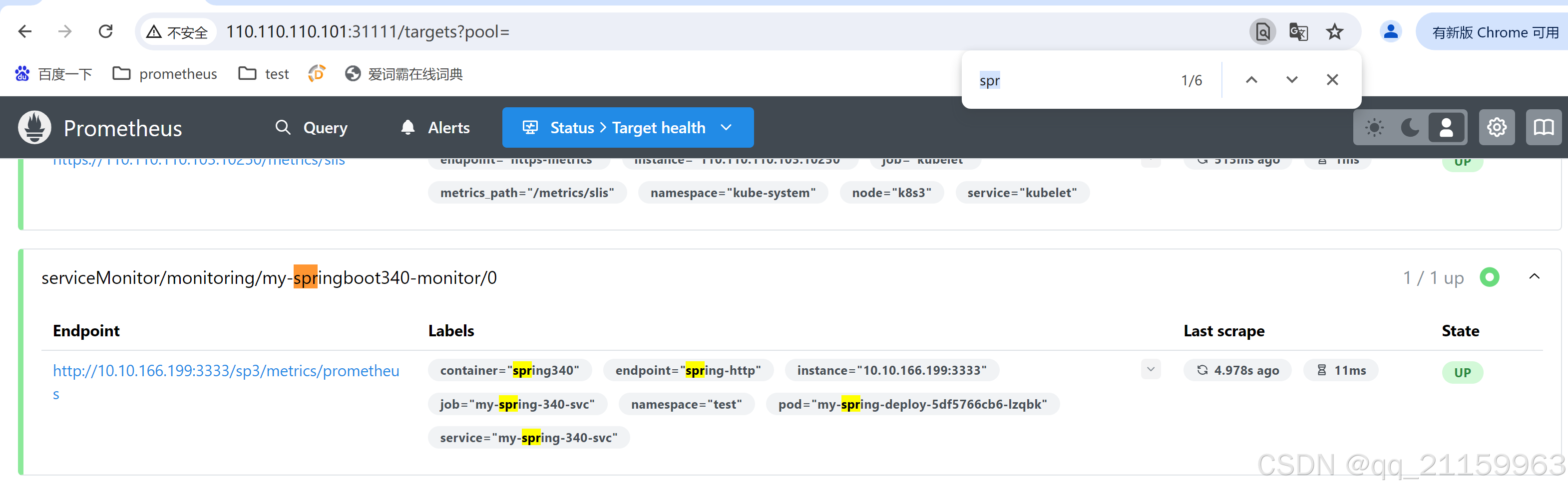
Task: Click the container="spring340" label
Action: pos(509,371)
